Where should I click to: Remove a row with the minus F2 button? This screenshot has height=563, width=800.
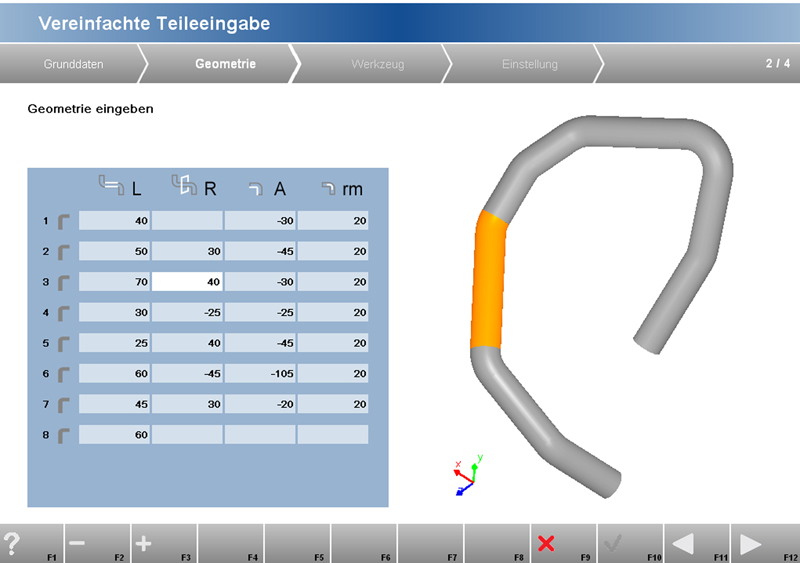click(97, 544)
